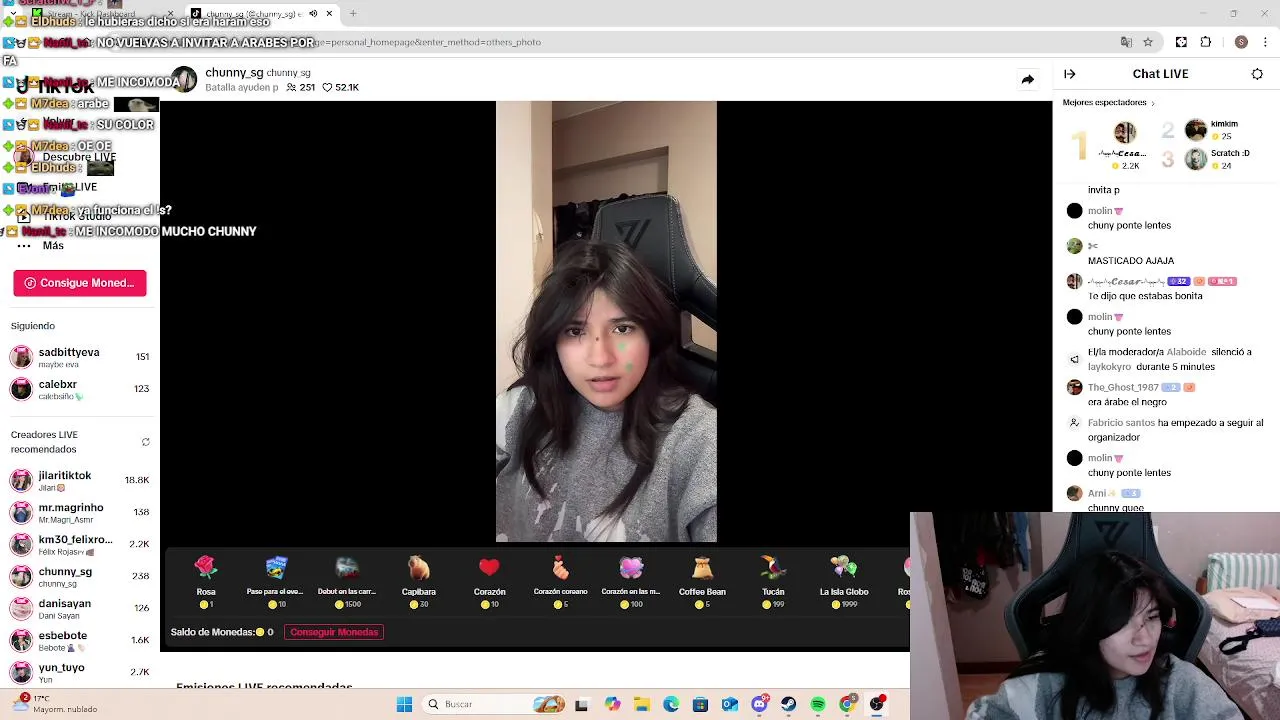Send the Corazón gift costing 10 coins

tap(489, 582)
